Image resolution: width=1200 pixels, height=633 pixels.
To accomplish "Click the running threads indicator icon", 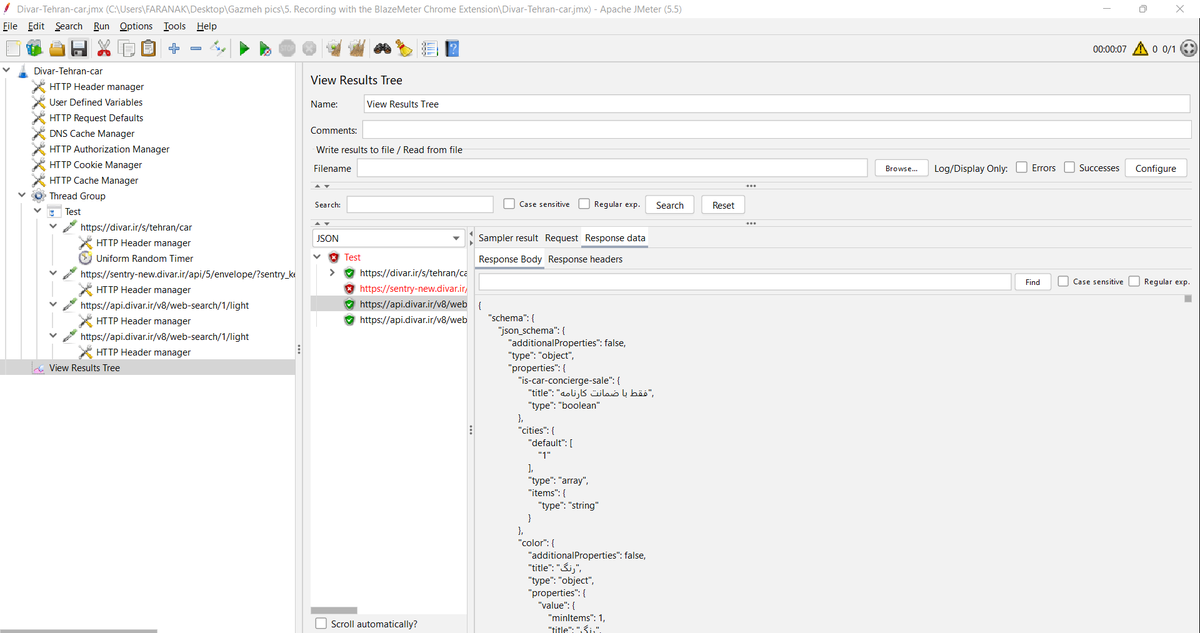I will point(1188,48).
